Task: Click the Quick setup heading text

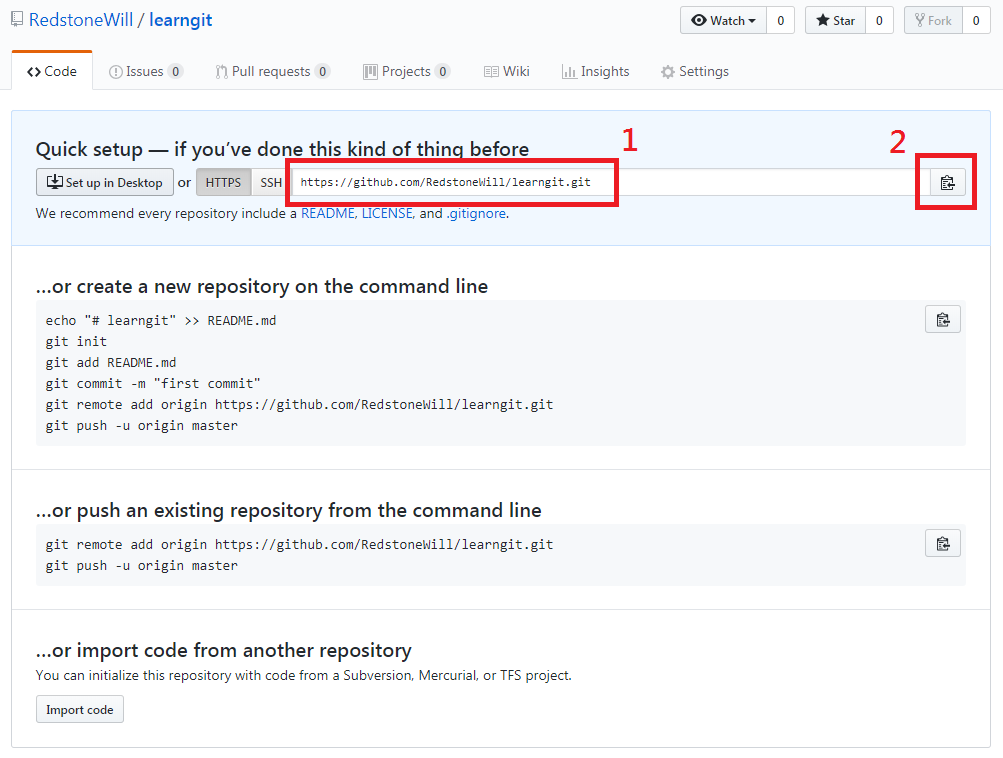Action: [x=282, y=149]
